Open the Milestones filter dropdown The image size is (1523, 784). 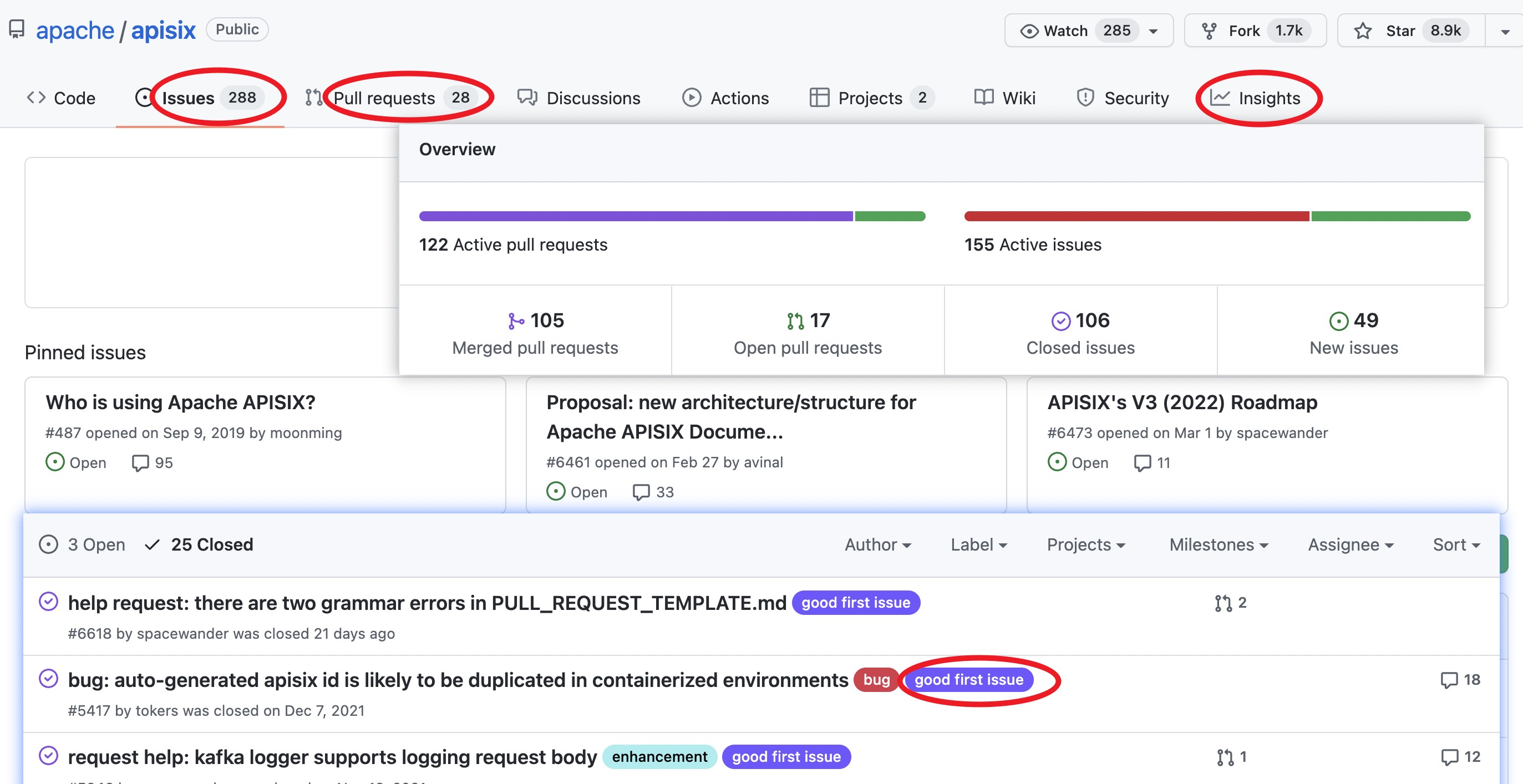[x=1218, y=544]
